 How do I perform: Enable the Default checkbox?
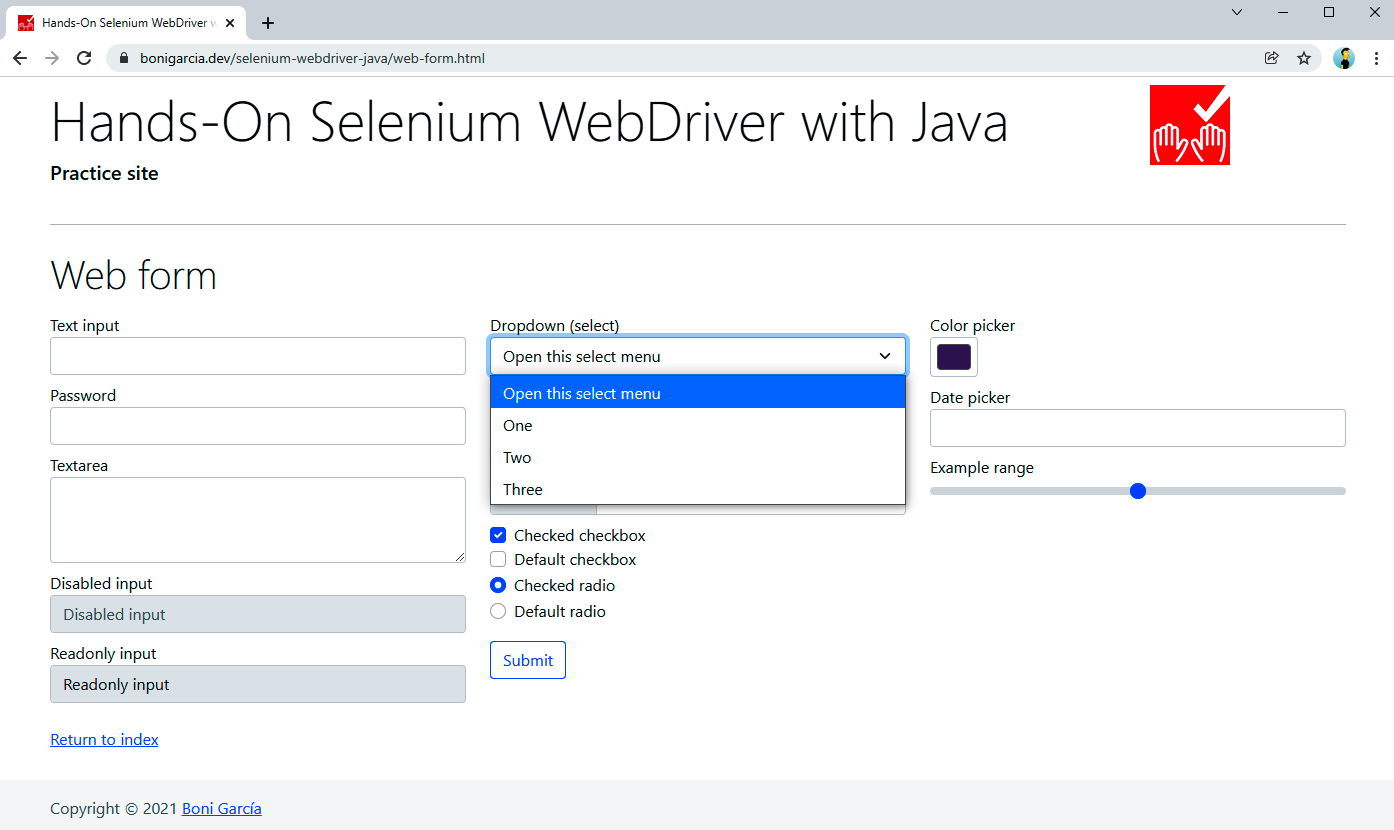point(498,560)
